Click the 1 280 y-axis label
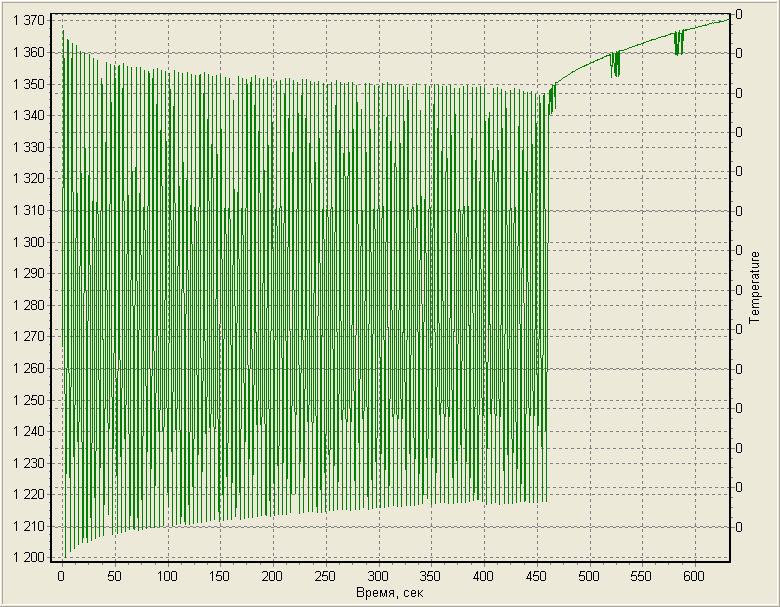Viewport: 780px width, 607px height. tap(28, 305)
